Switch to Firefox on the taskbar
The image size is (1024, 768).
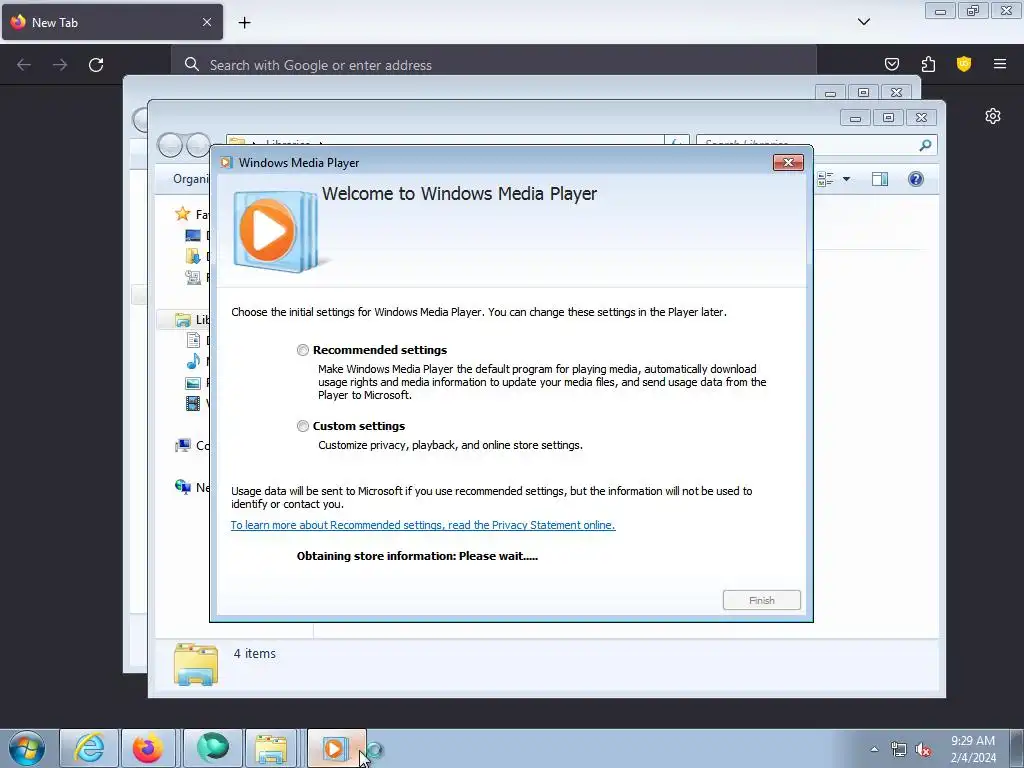click(x=148, y=748)
